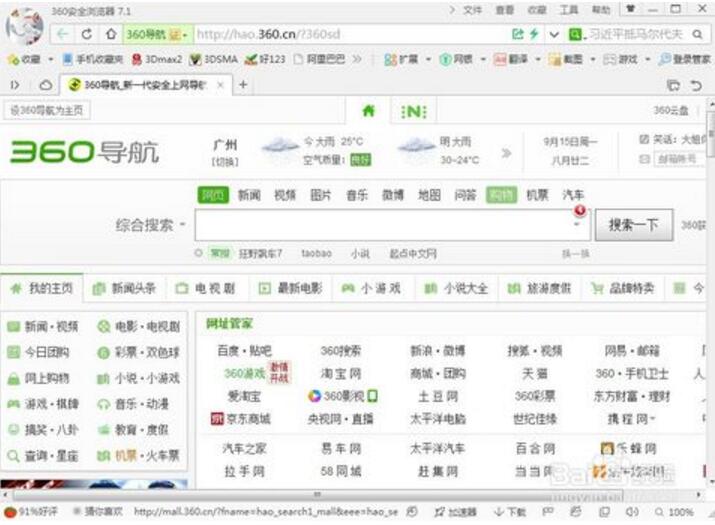Viewport: 715px width, 525px height.
Task: Click the 搜索一下 search button
Action: point(634,225)
